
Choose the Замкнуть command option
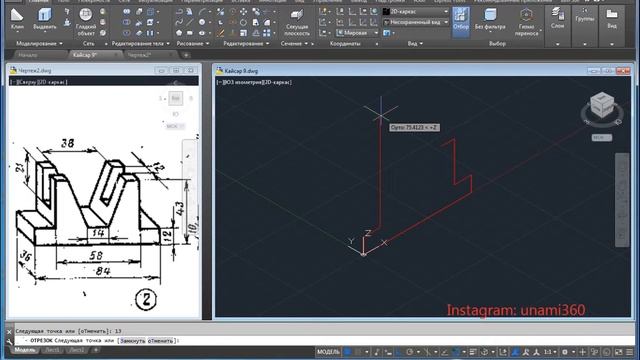pos(133,340)
